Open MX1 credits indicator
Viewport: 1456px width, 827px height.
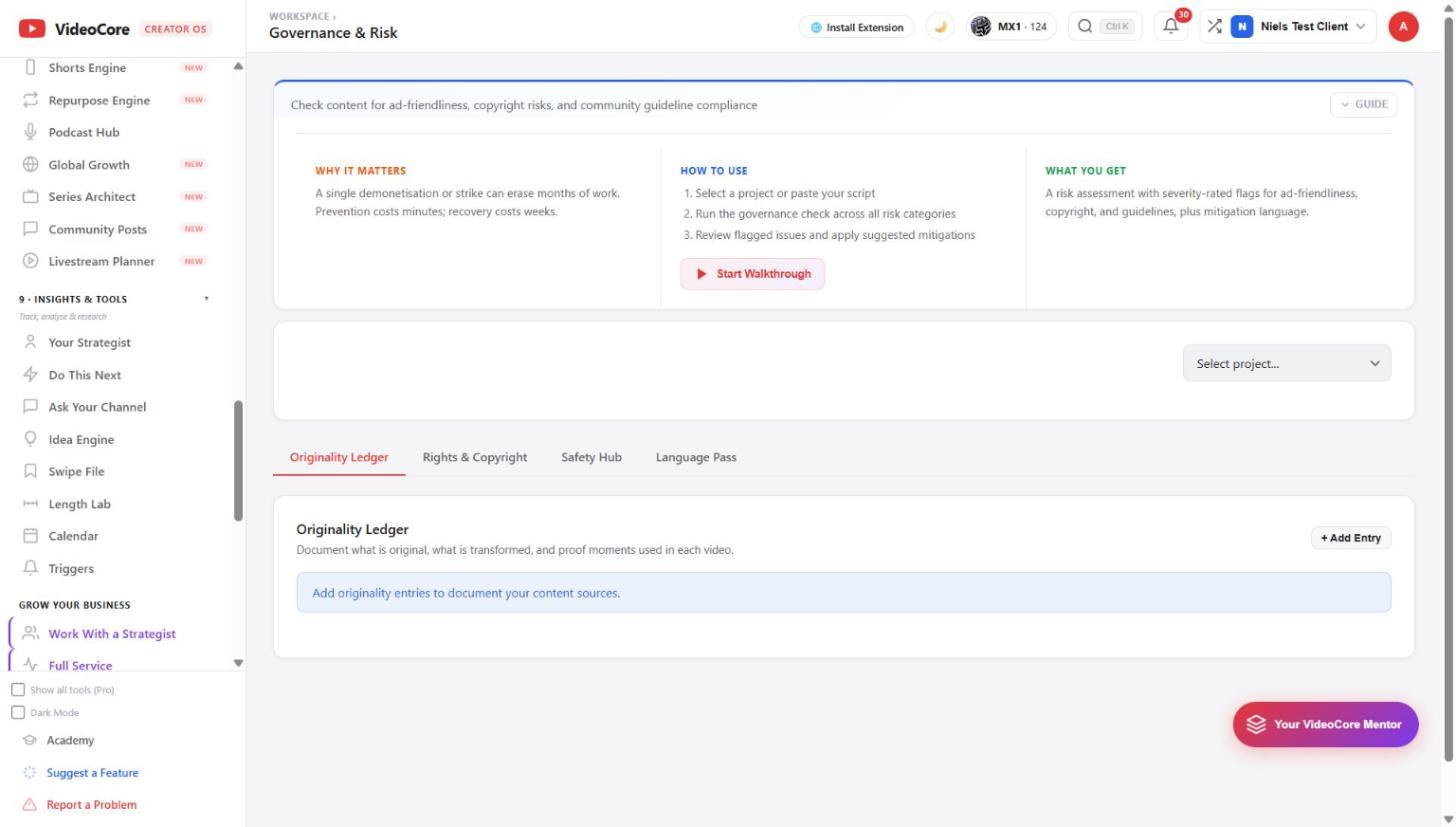coord(1011,27)
